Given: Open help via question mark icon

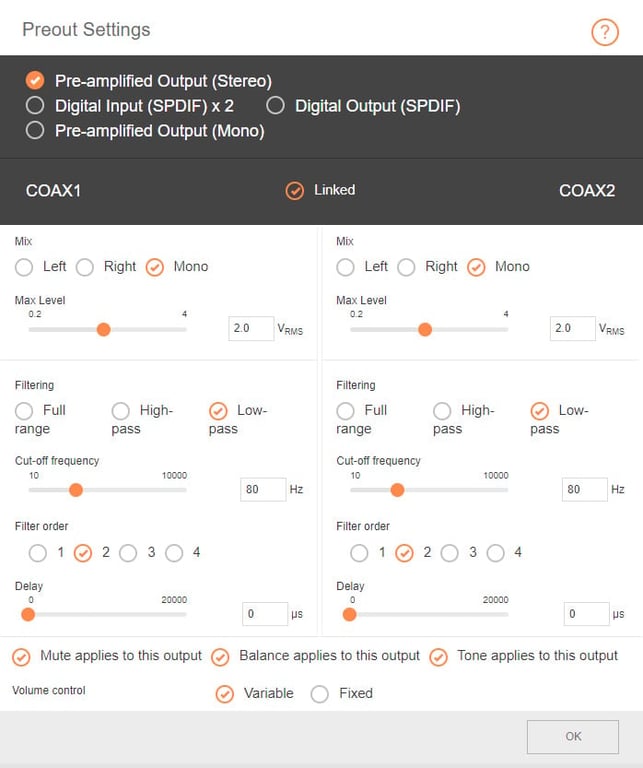Looking at the screenshot, I should pos(605,32).
